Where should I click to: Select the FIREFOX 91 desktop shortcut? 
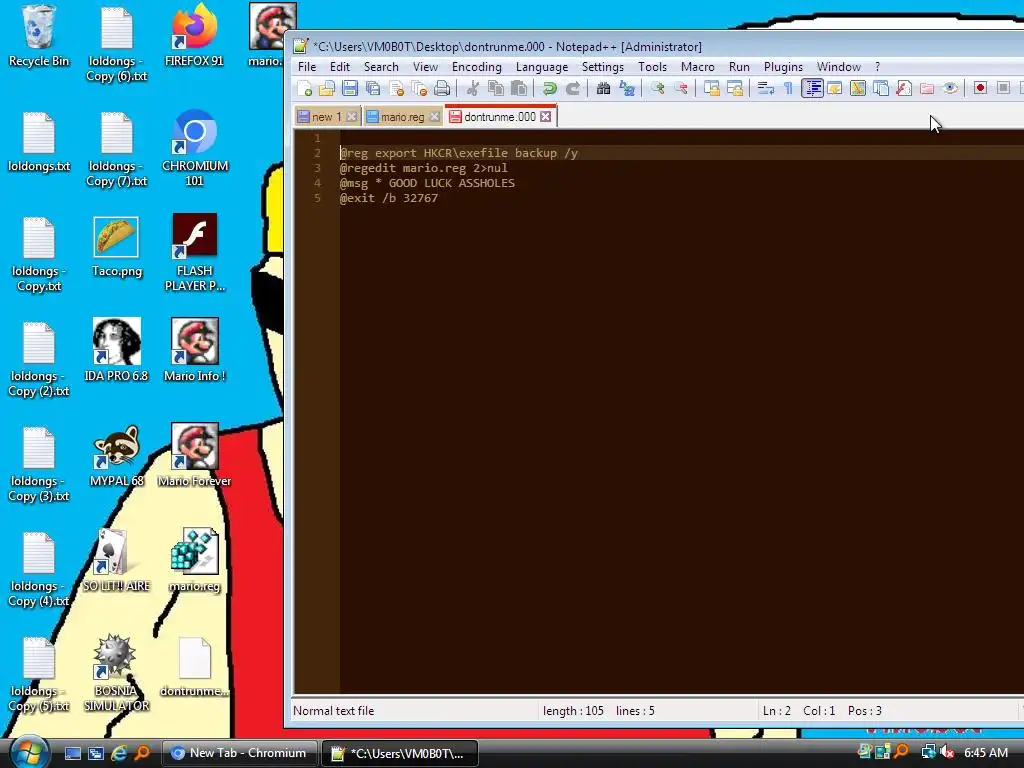click(194, 36)
